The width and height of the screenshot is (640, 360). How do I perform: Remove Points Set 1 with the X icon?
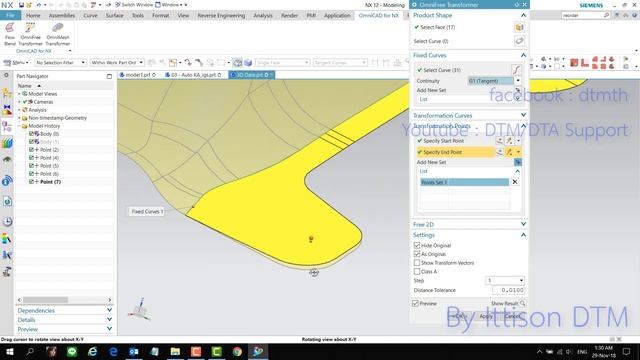click(515, 182)
